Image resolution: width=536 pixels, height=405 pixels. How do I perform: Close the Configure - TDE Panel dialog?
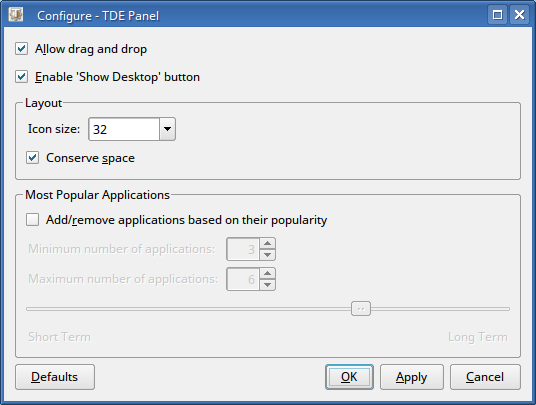pyautogui.click(x=520, y=15)
